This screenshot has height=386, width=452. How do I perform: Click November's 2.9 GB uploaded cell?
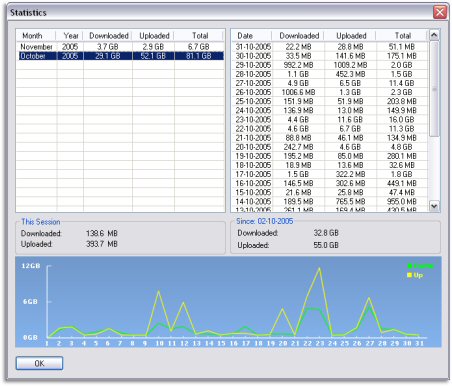153,47
